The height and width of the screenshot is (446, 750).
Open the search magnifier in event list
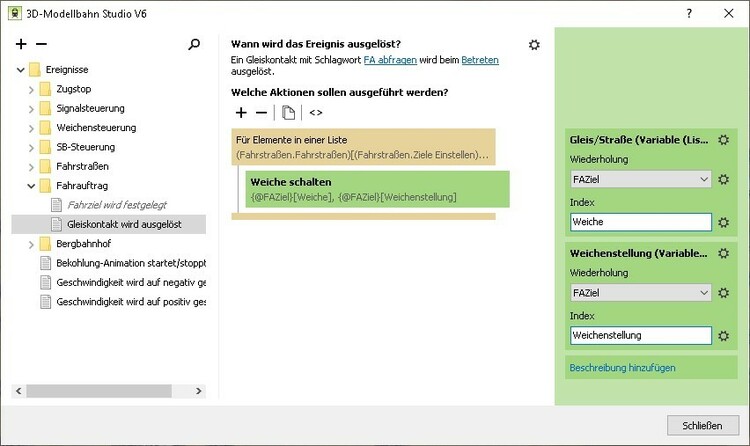pyautogui.click(x=194, y=45)
